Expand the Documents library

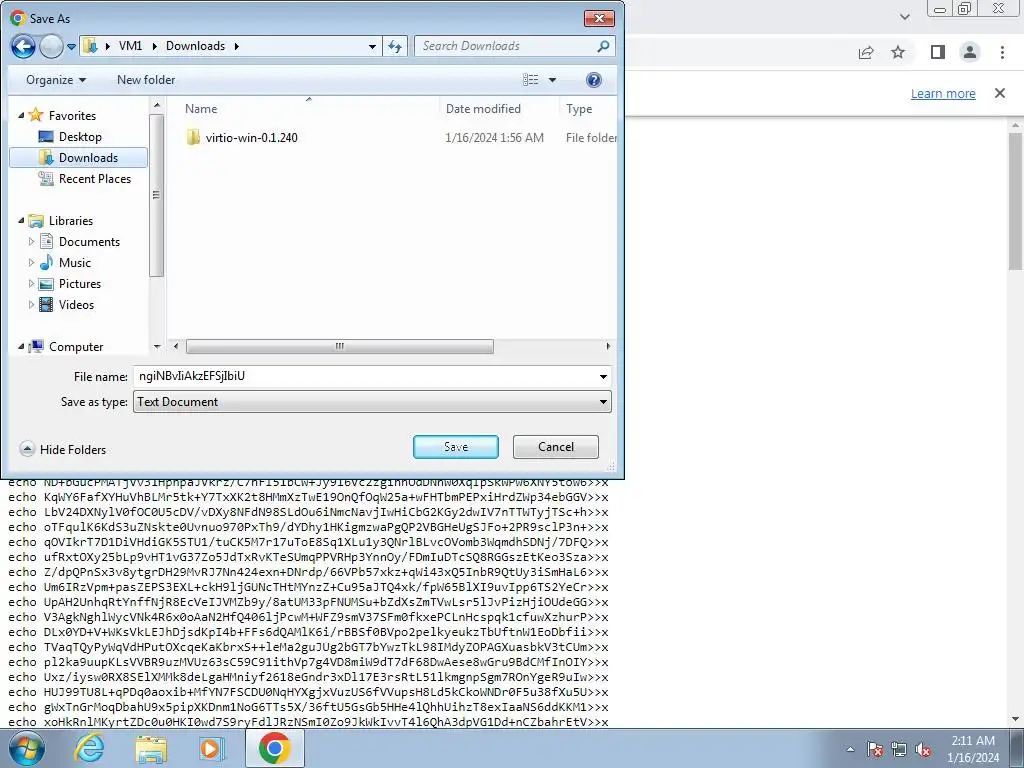point(31,242)
